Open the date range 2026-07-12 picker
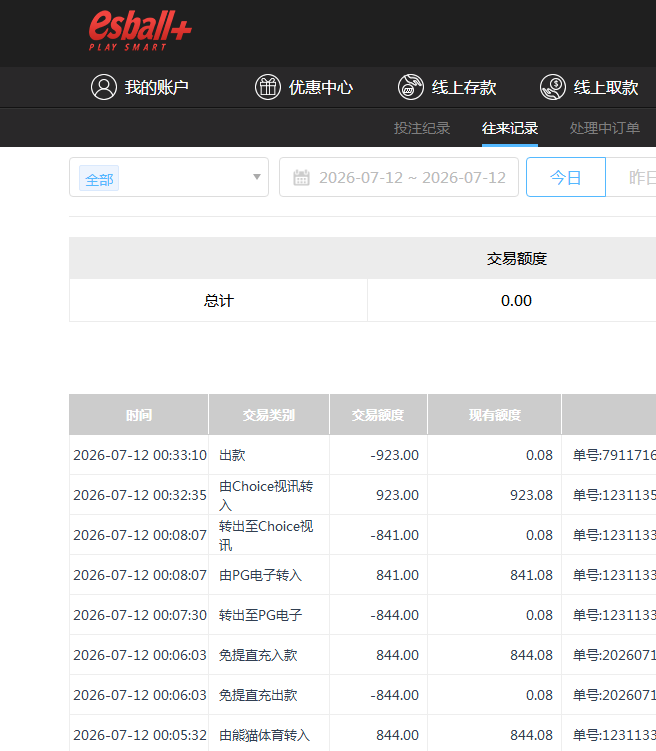656x751 pixels. (x=399, y=177)
